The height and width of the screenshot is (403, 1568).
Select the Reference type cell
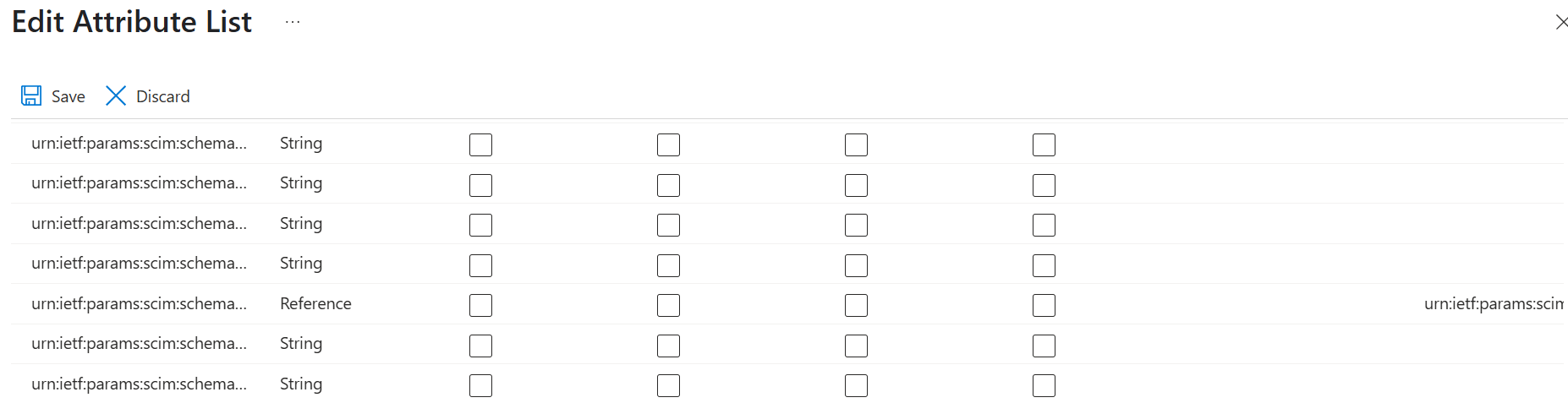(315, 303)
